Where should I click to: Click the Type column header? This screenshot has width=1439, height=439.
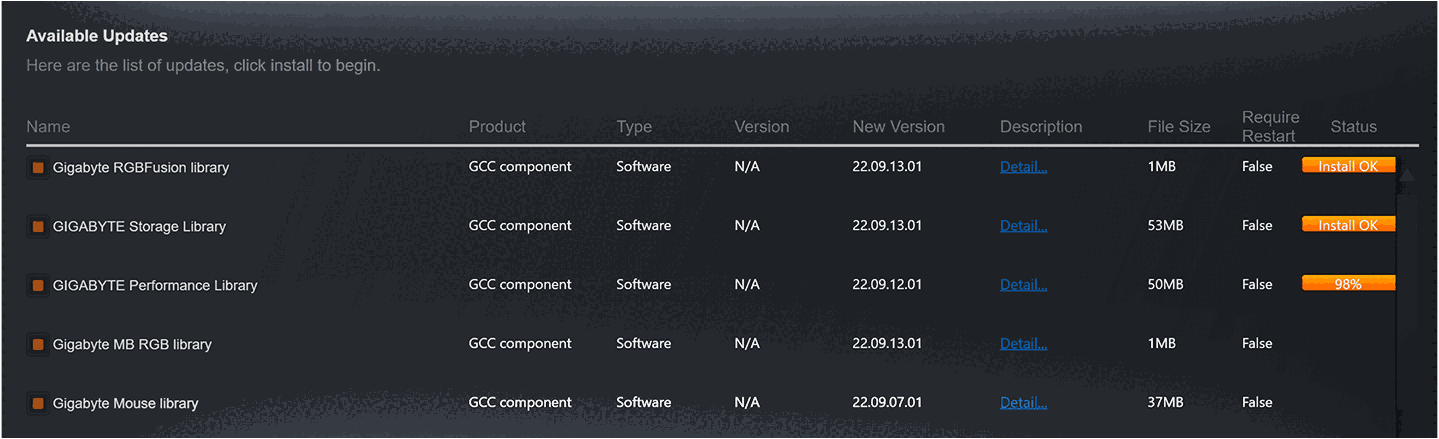634,127
